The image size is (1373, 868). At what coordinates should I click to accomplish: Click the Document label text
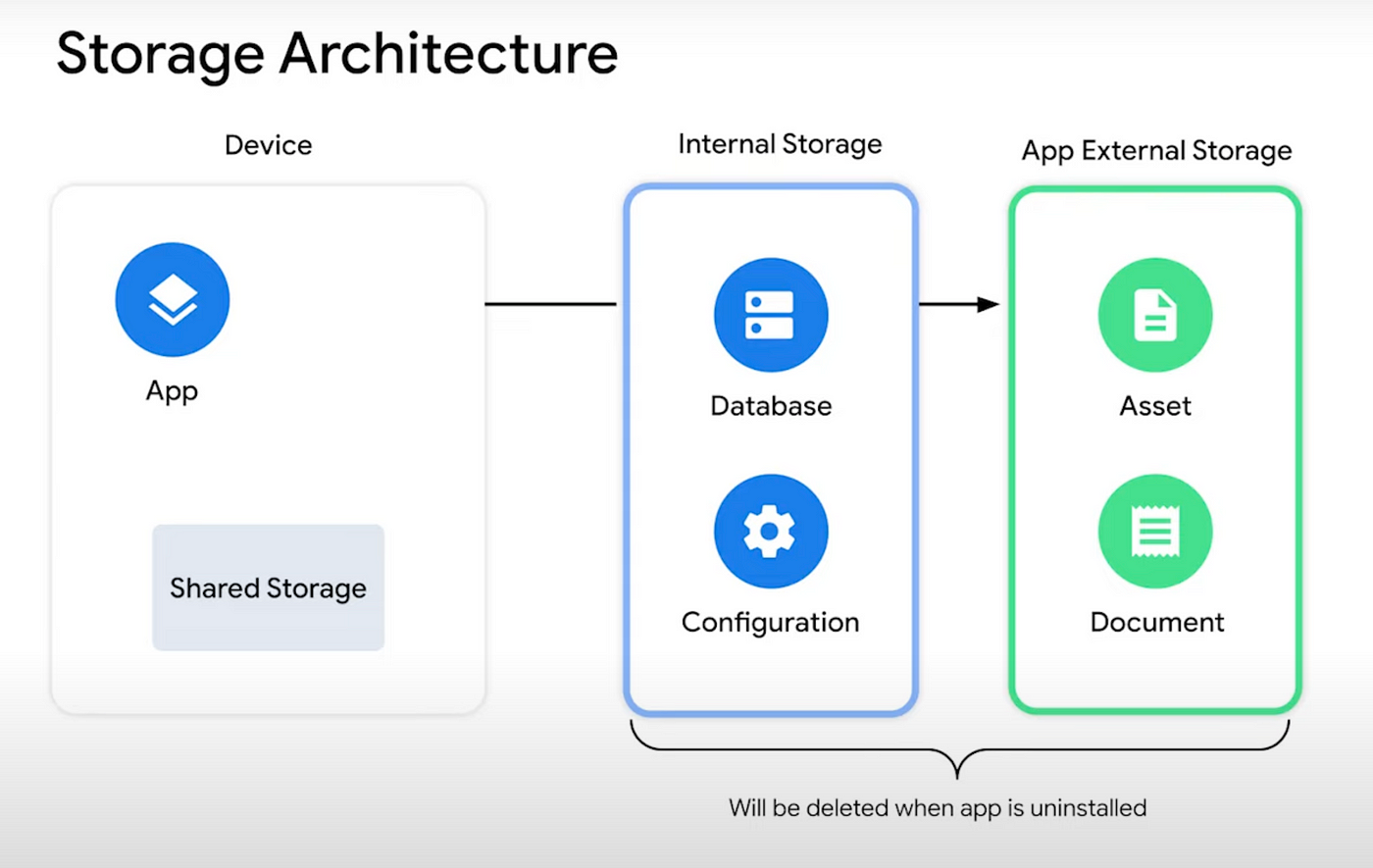coord(1157,623)
